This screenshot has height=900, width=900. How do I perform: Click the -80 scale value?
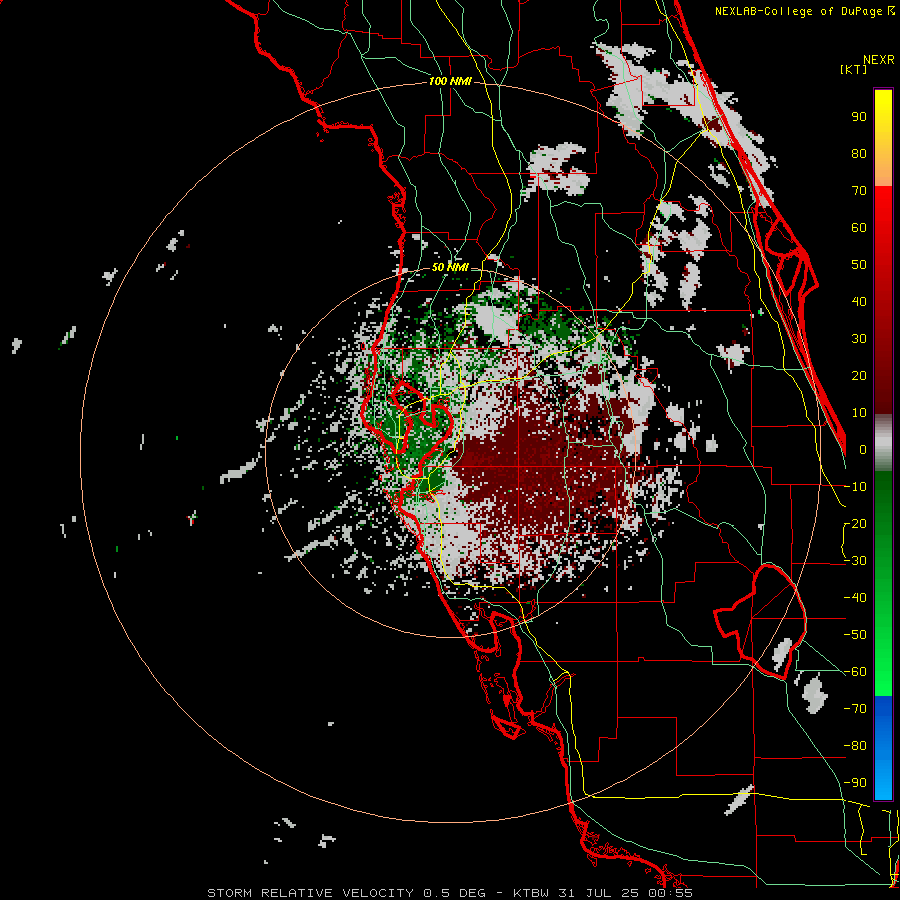[x=855, y=746]
